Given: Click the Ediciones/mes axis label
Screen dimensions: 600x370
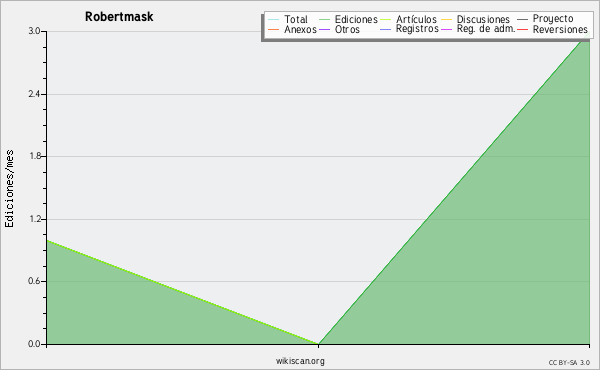Looking at the screenshot, I should (x=9, y=189).
